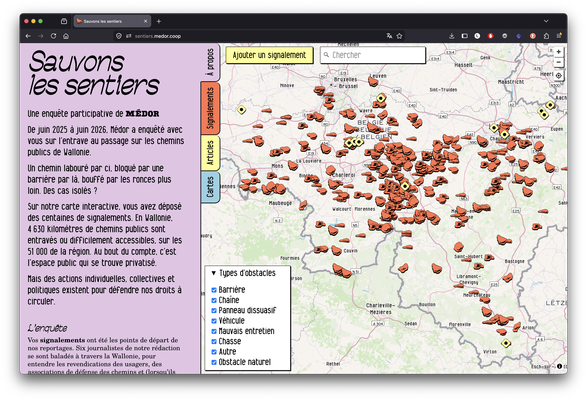The image size is (587, 400).
Task: Switch to the À propos tab
Action: (x=210, y=62)
